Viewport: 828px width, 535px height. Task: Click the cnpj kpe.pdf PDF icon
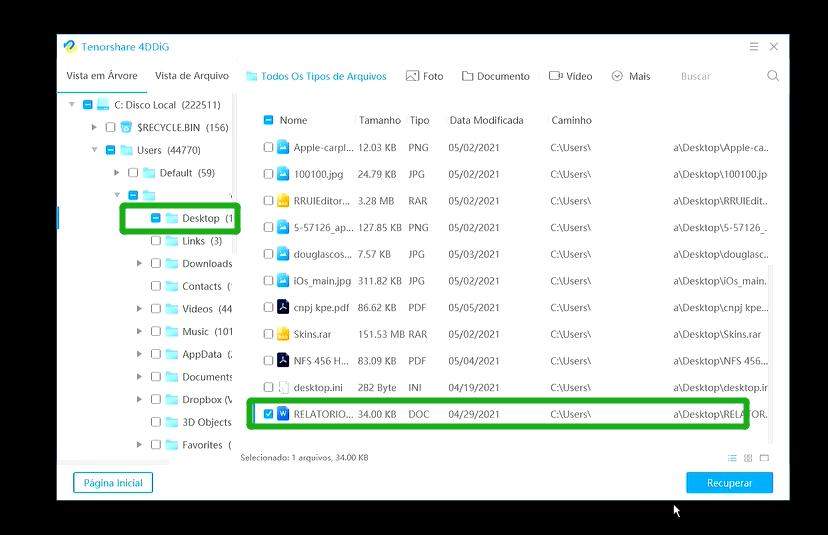point(283,307)
